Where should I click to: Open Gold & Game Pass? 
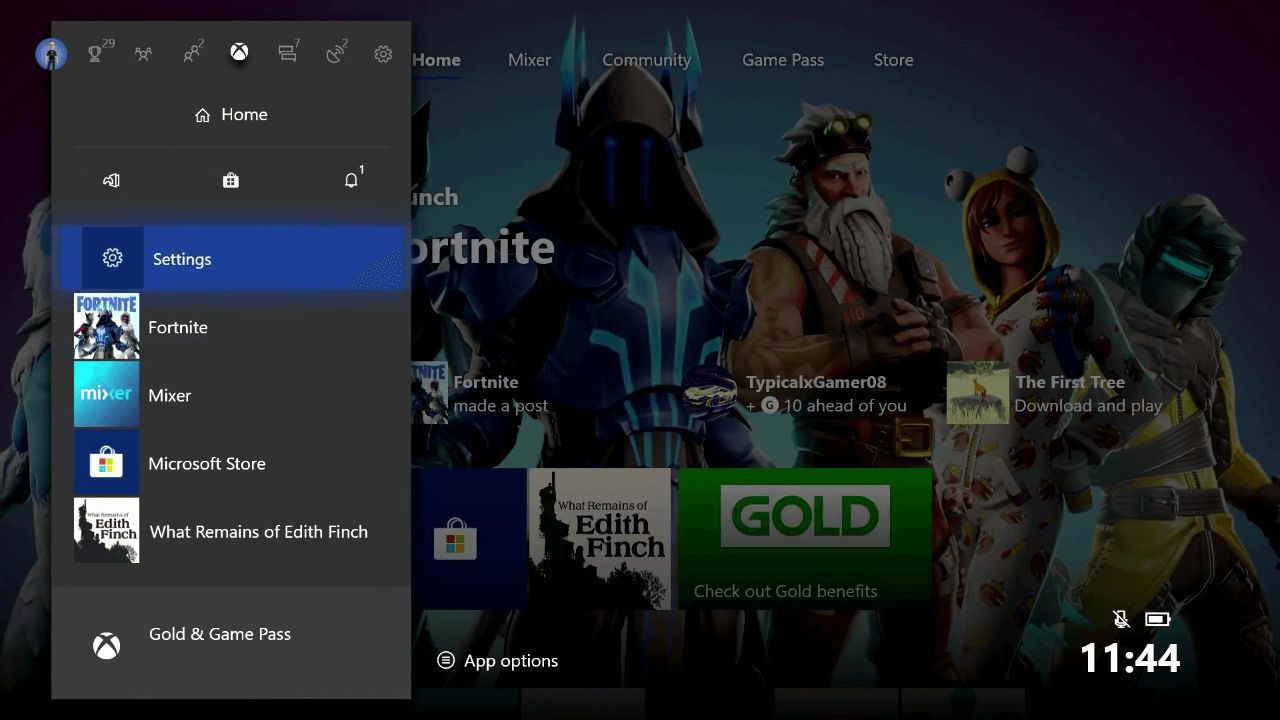click(219, 634)
